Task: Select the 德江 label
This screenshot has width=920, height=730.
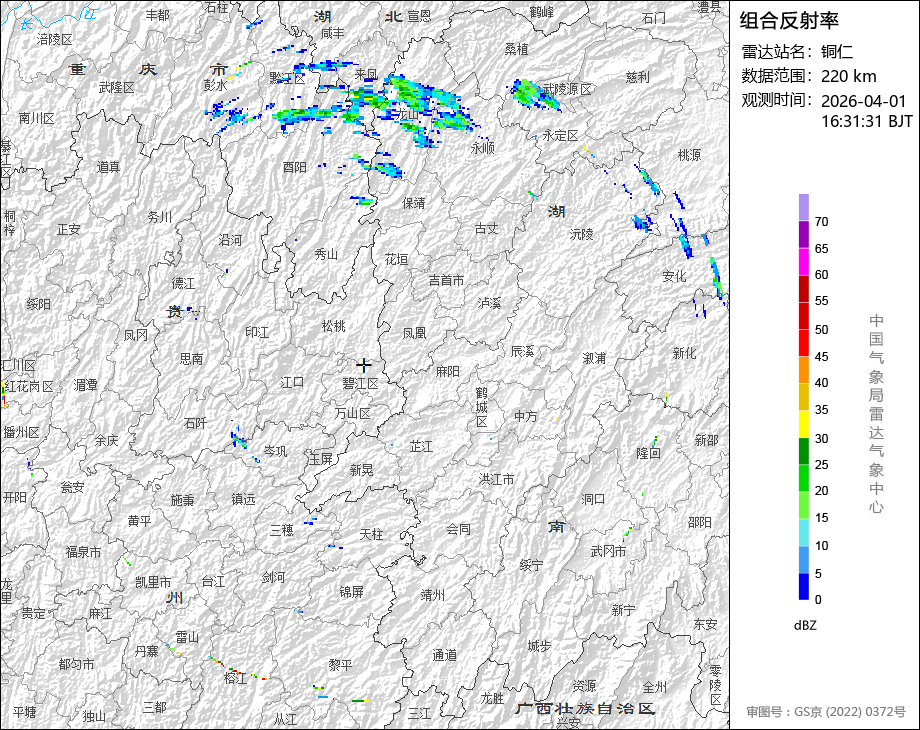Action: [x=183, y=283]
